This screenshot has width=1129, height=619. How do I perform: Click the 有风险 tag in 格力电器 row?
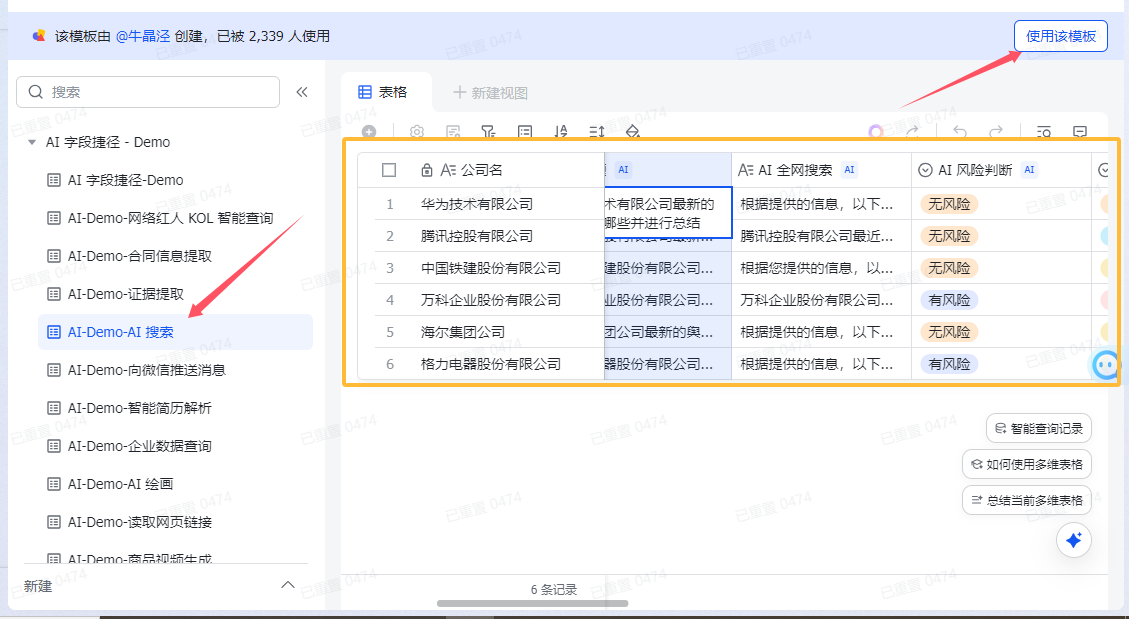(x=949, y=364)
